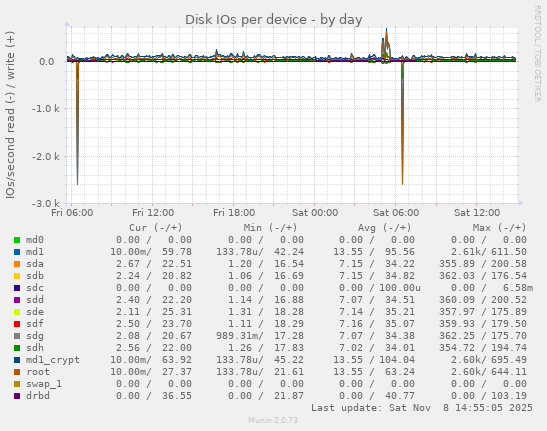Screen dimensions: 547x431
Task: Click the md1_crypt navy legend swatch
Action: click(x=17, y=360)
